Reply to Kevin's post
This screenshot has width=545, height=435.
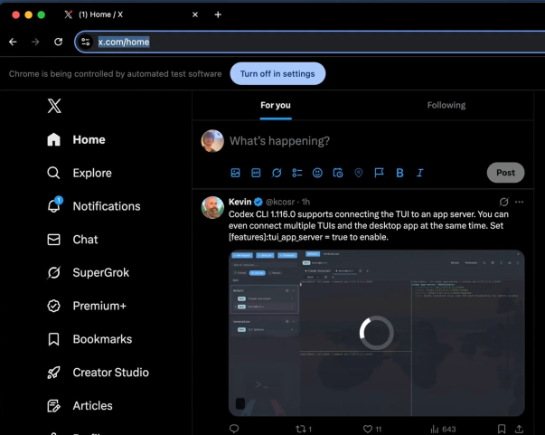[234, 429]
